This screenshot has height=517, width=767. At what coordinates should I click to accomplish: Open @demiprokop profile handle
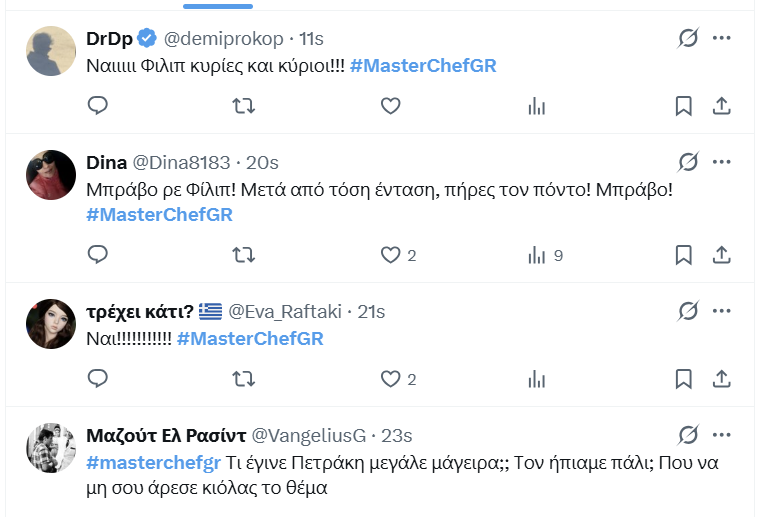tap(224, 38)
